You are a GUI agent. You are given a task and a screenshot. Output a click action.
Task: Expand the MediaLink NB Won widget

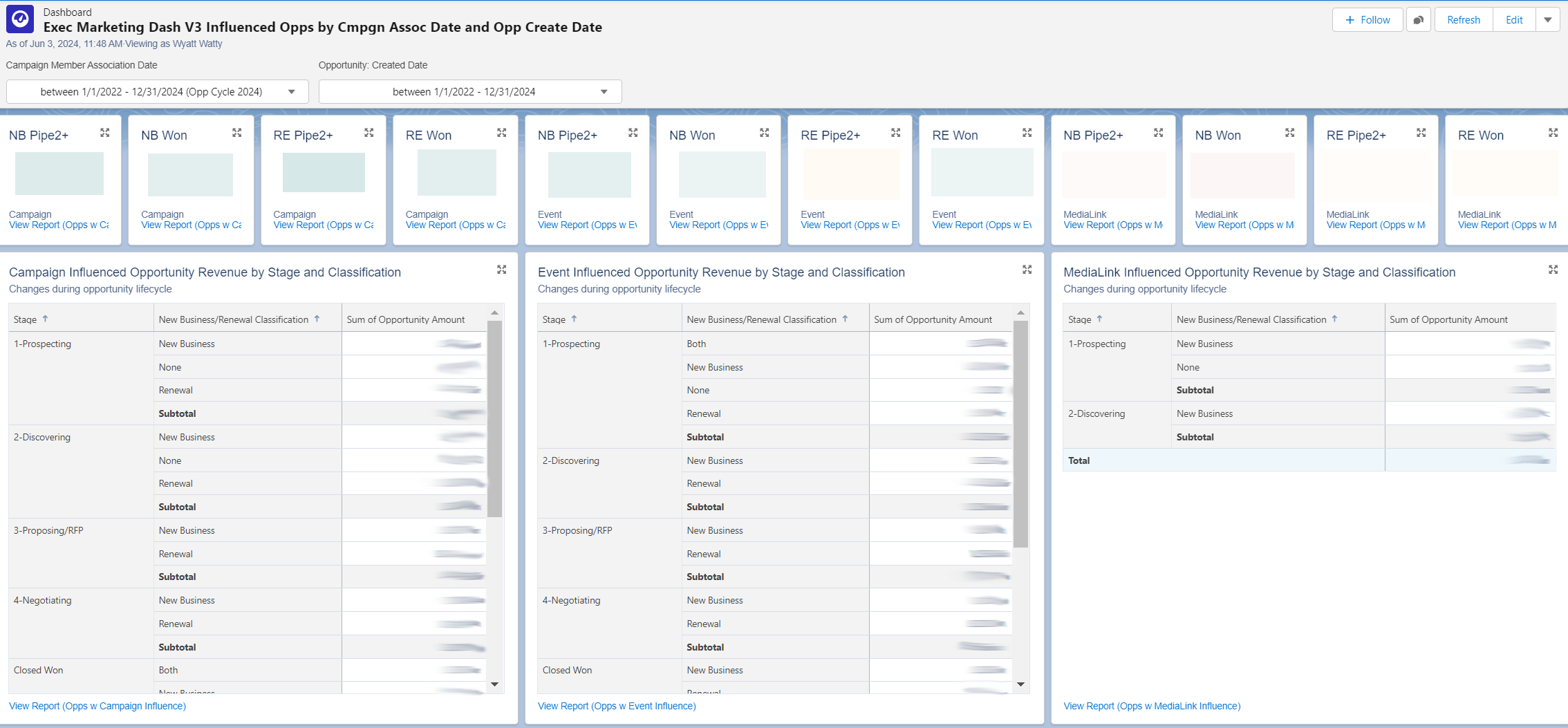[x=1290, y=133]
